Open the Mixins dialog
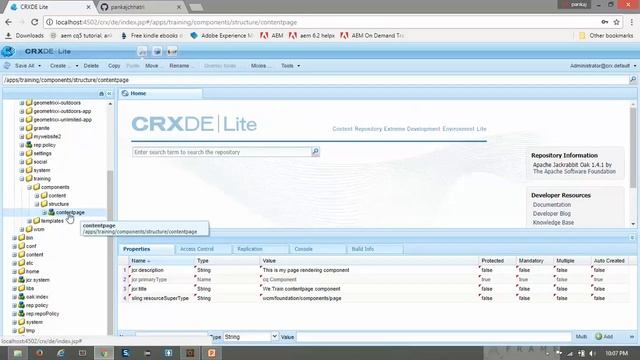This screenshot has width=640, height=360. coord(261,66)
